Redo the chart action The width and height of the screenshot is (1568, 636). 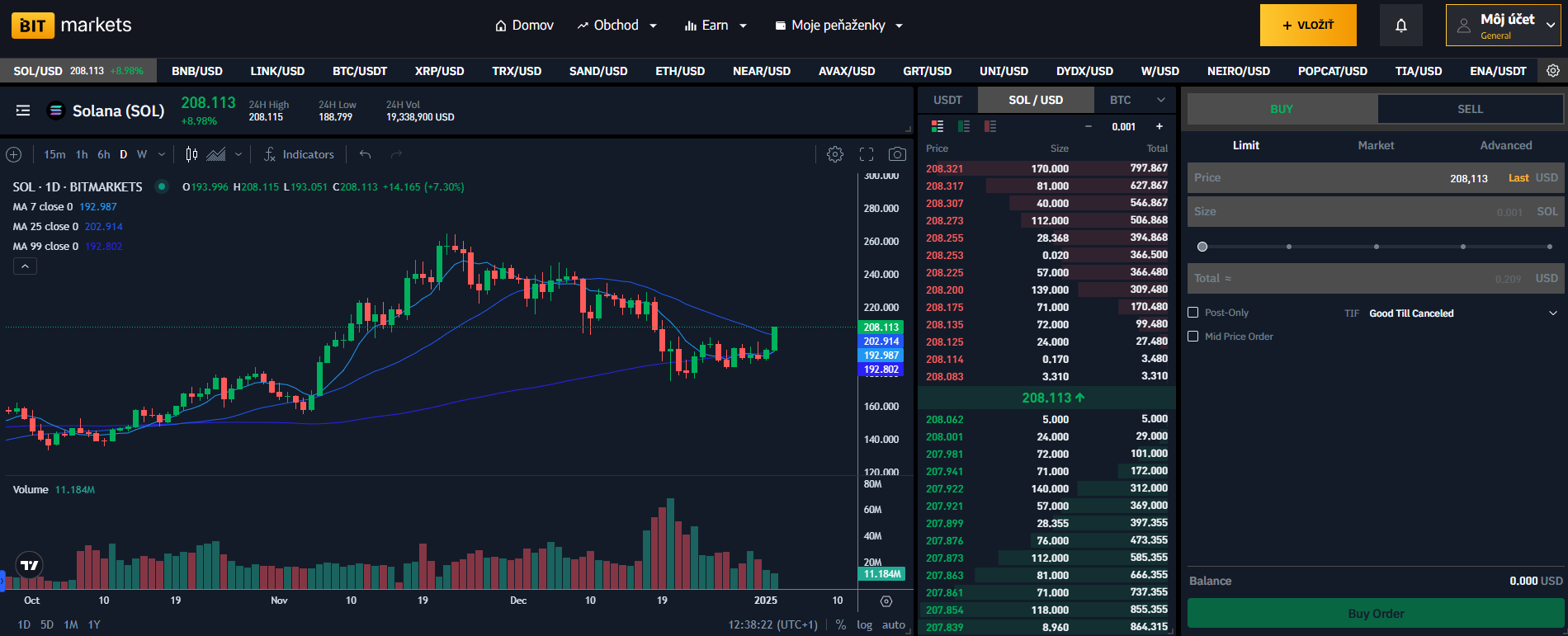point(396,154)
